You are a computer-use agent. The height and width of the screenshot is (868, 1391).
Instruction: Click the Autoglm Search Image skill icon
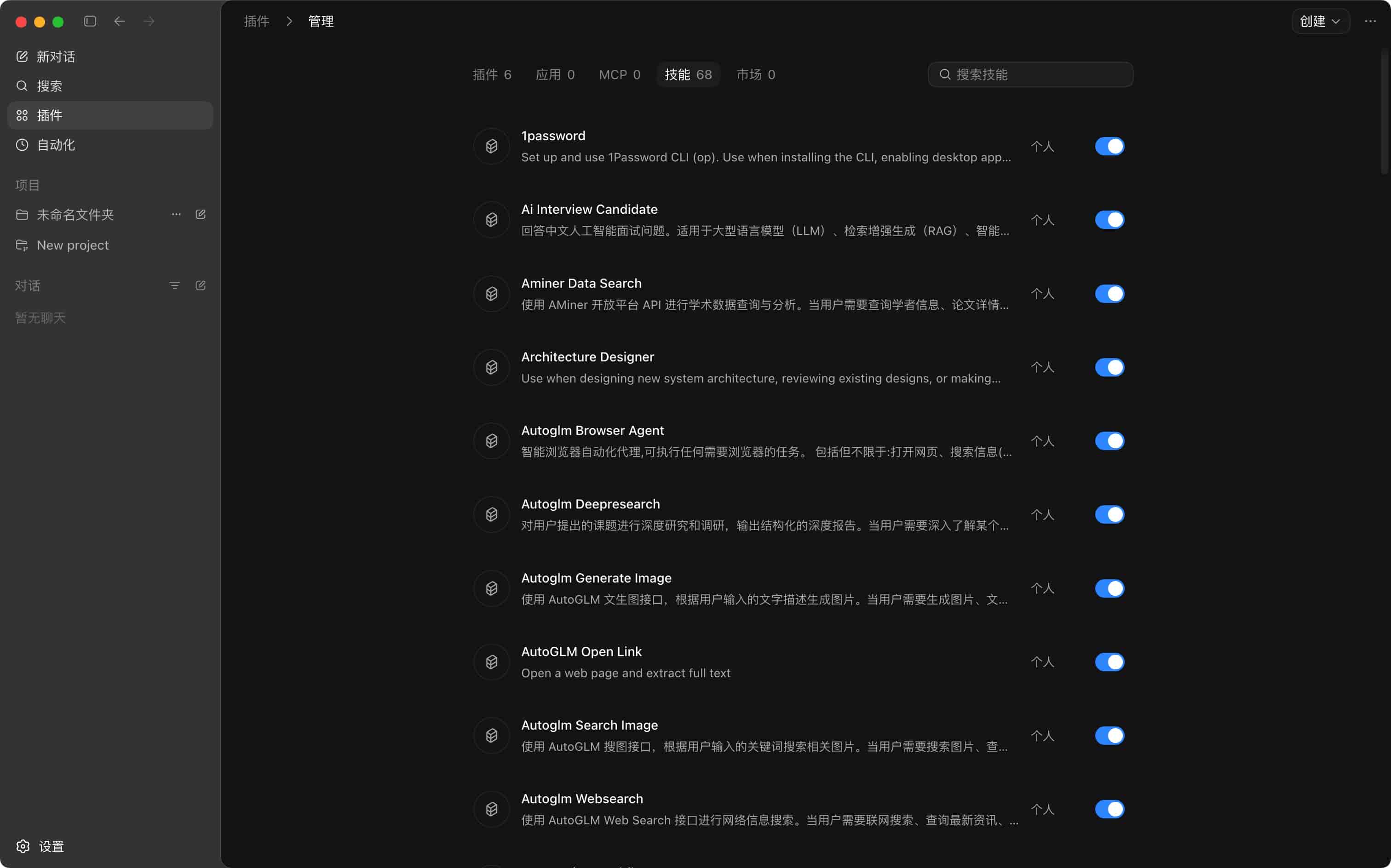click(x=492, y=736)
